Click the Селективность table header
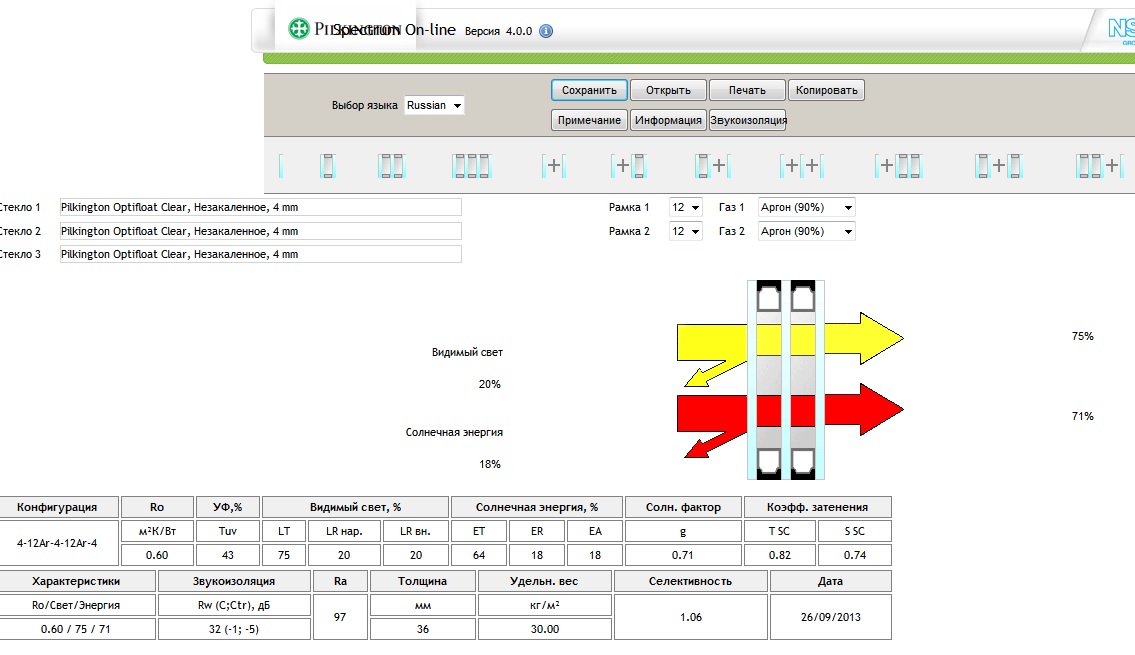 coord(691,581)
